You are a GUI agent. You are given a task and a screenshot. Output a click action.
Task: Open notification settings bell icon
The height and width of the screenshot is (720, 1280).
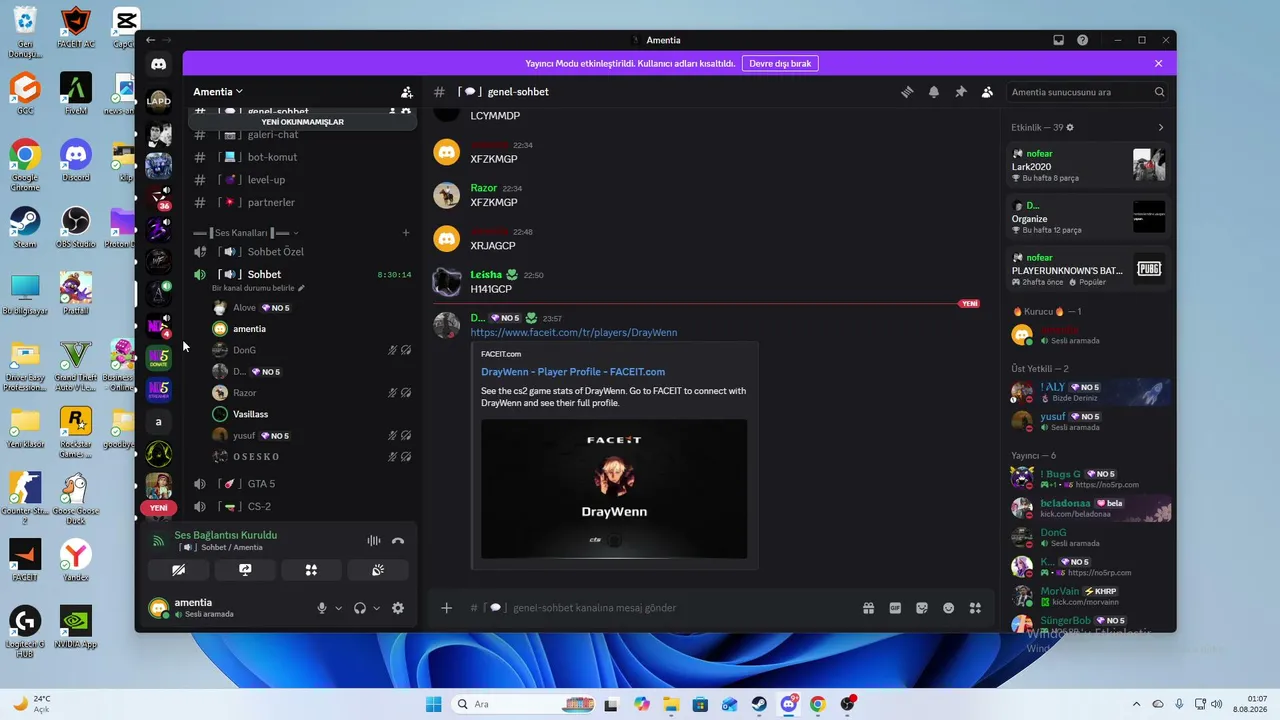click(x=934, y=92)
